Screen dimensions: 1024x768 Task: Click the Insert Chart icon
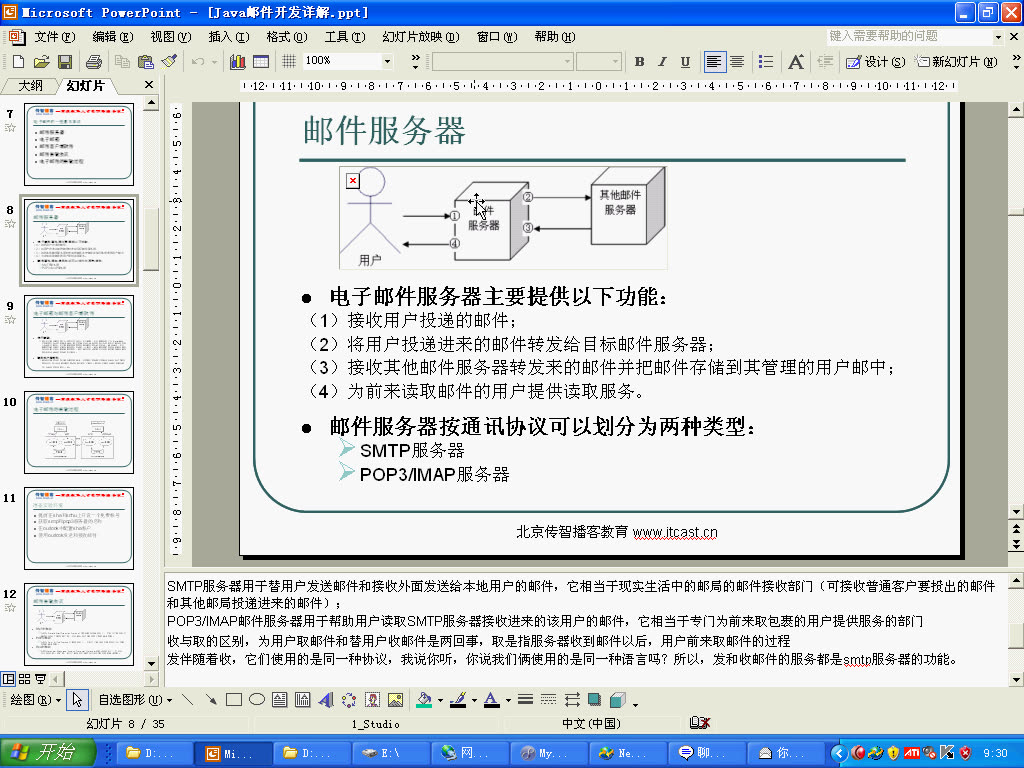point(236,60)
